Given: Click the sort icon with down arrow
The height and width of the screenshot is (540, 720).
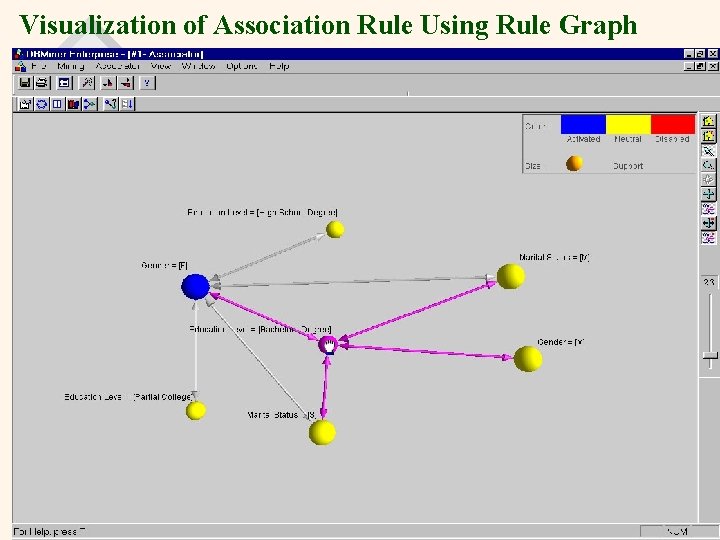Looking at the screenshot, I should tap(127, 104).
